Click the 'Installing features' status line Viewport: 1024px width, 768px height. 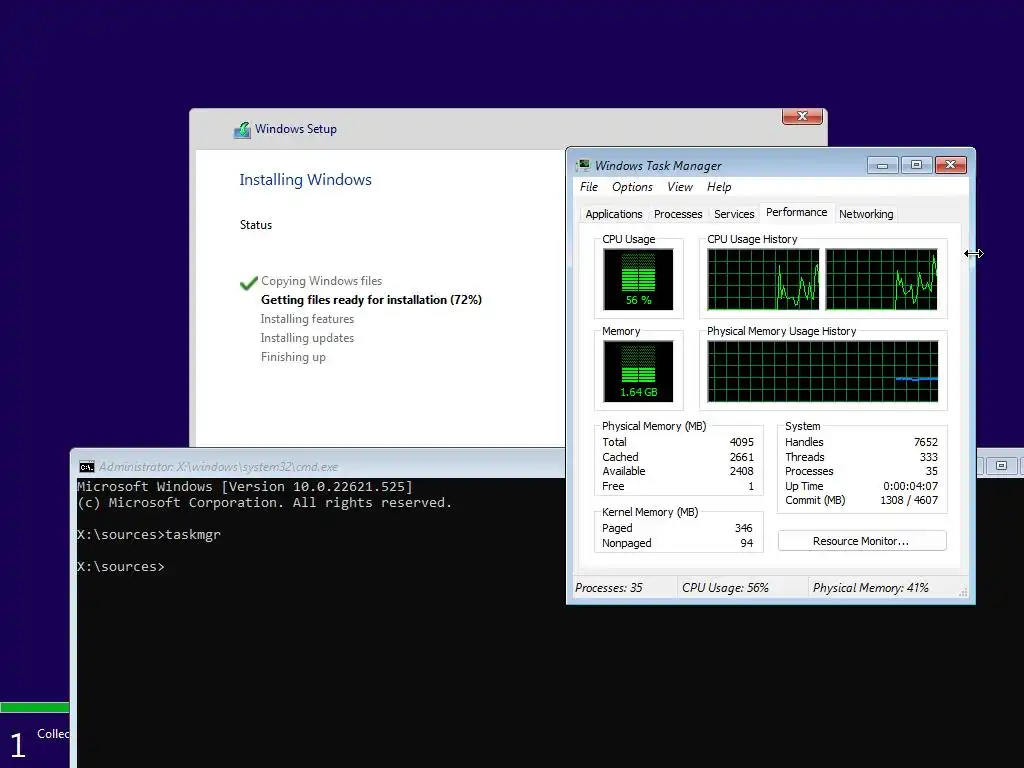click(307, 319)
